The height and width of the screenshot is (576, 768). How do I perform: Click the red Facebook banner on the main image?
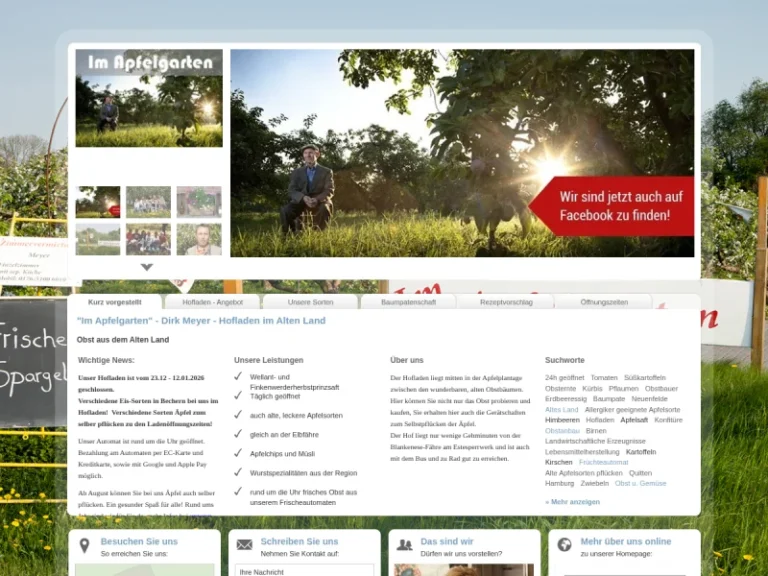pyautogui.click(x=612, y=206)
